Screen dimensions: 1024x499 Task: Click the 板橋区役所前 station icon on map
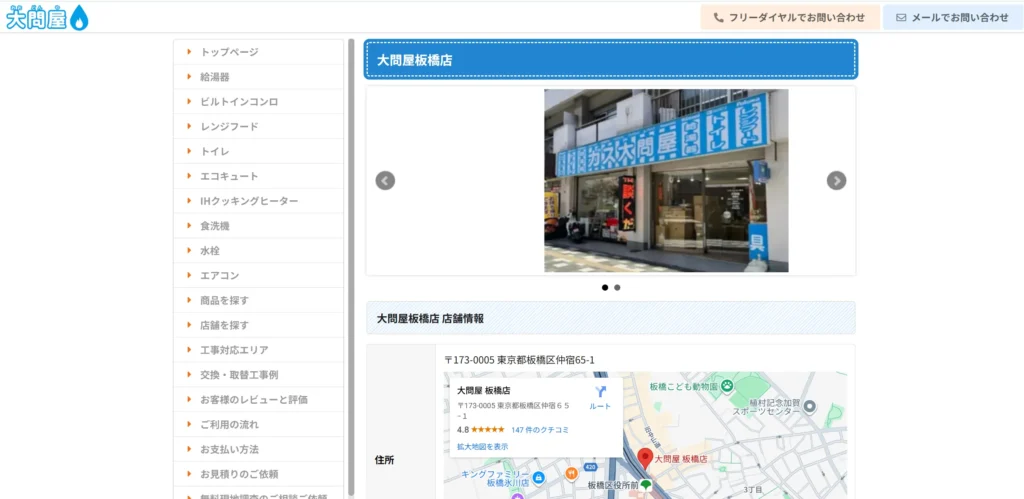click(x=645, y=486)
